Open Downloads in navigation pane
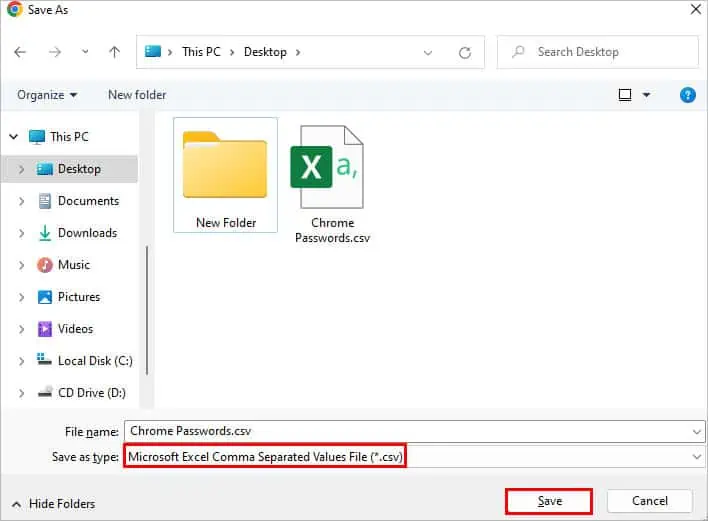The width and height of the screenshot is (708, 521). pos(78,233)
